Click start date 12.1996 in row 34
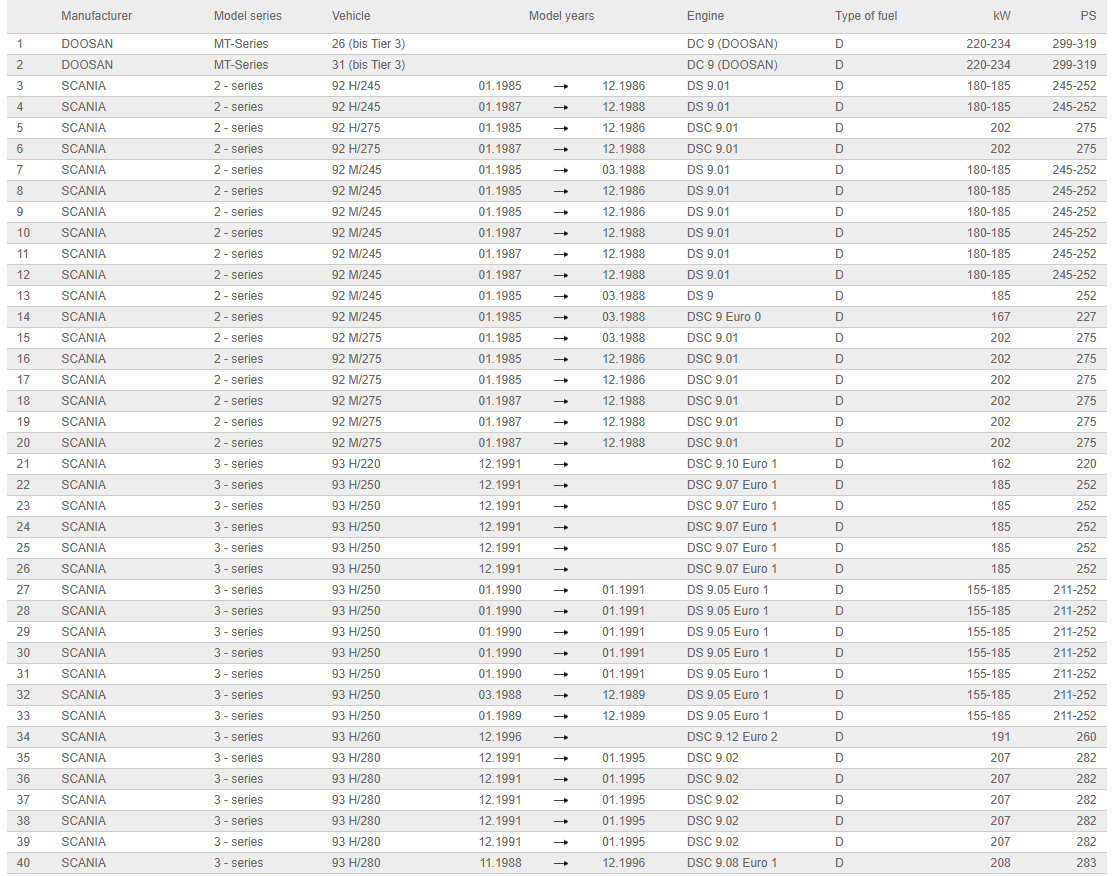This screenshot has height=876, width=1120. pos(500,737)
